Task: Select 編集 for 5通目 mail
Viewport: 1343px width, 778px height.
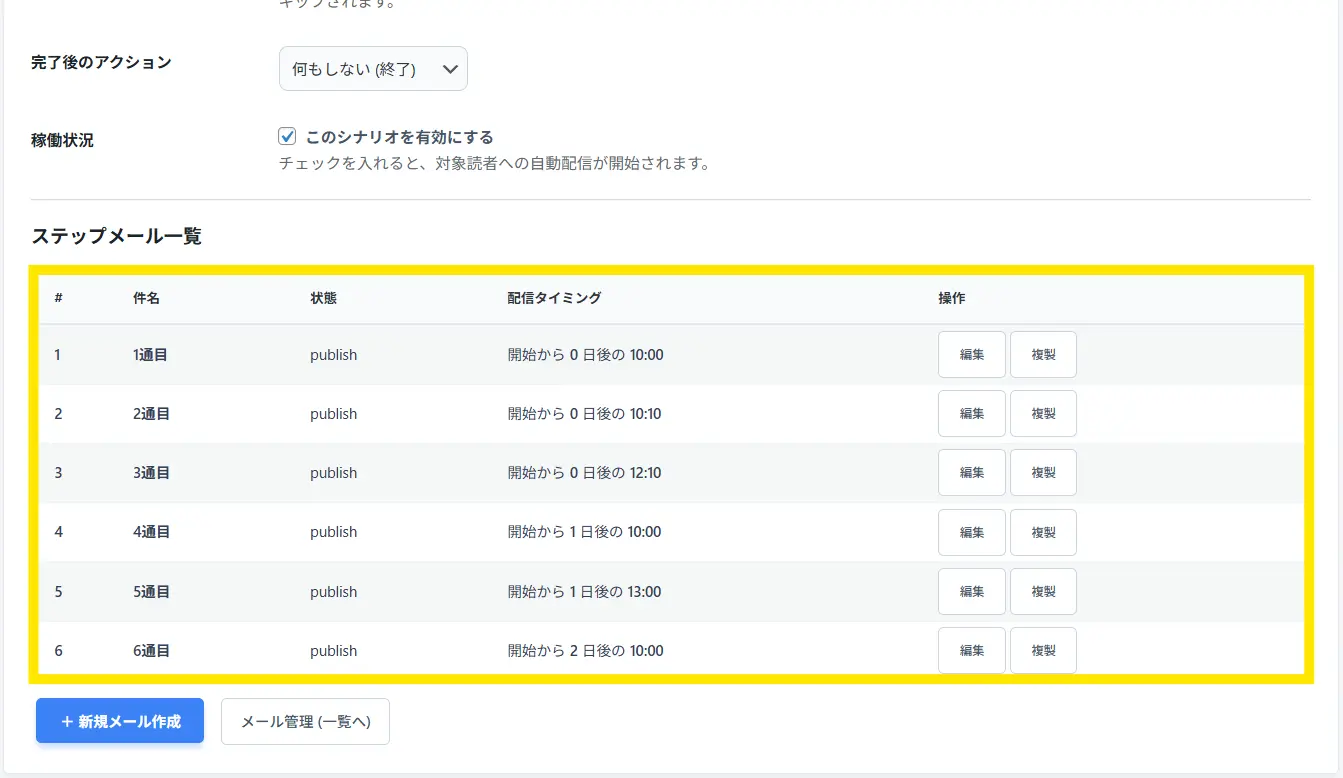Action: coord(971,592)
